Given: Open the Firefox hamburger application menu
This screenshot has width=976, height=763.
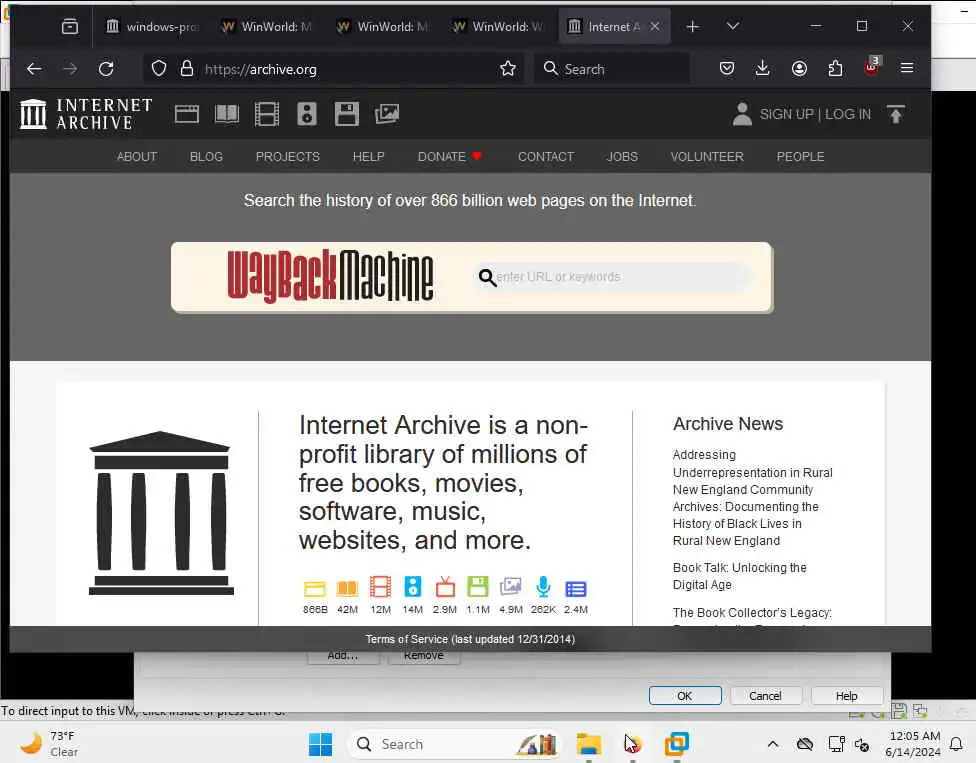Looking at the screenshot, I should click(x=907, y=68).
